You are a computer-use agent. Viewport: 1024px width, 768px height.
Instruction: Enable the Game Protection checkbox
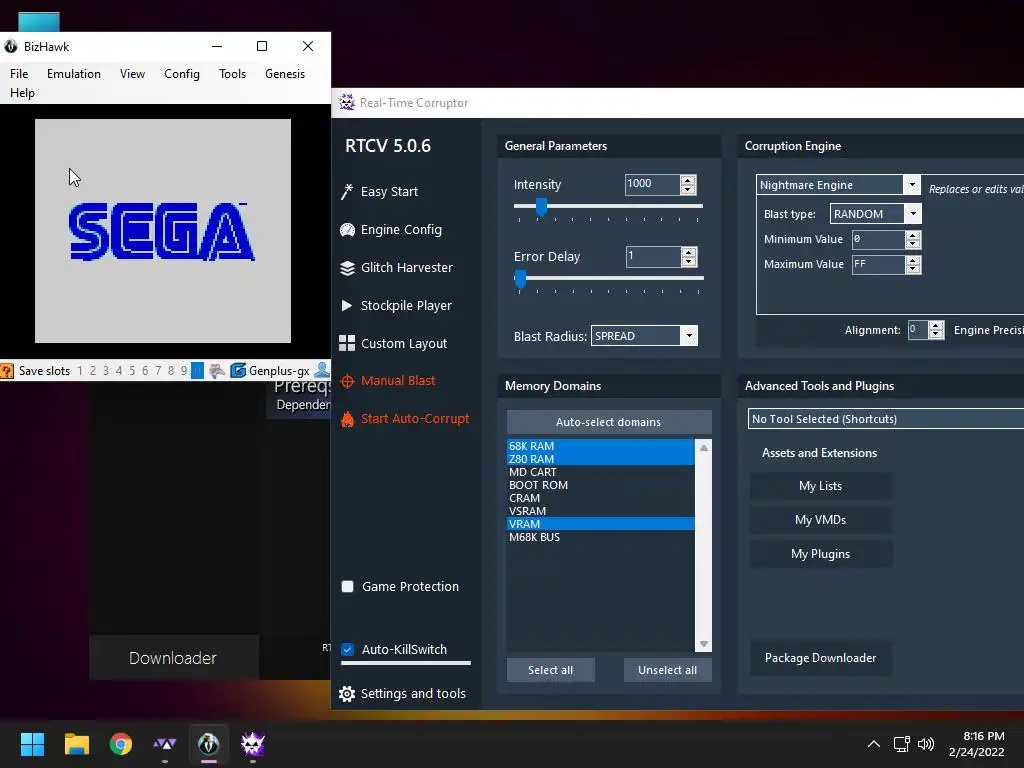[x=347, y=586]
